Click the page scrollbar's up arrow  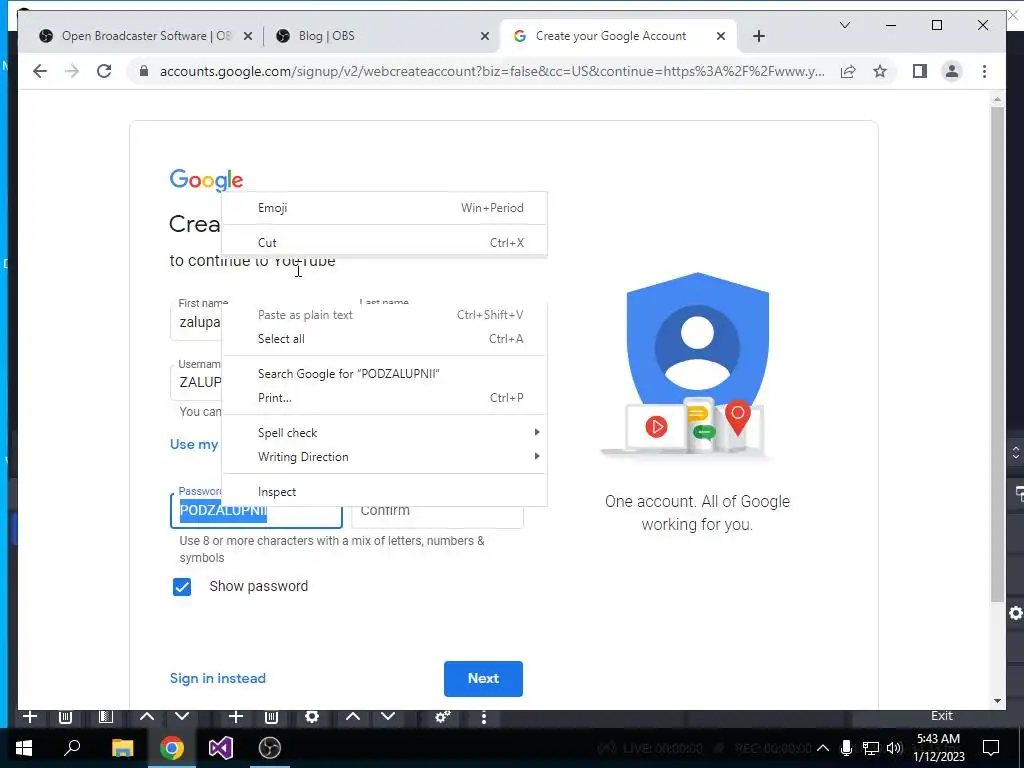tap(997, 99)
